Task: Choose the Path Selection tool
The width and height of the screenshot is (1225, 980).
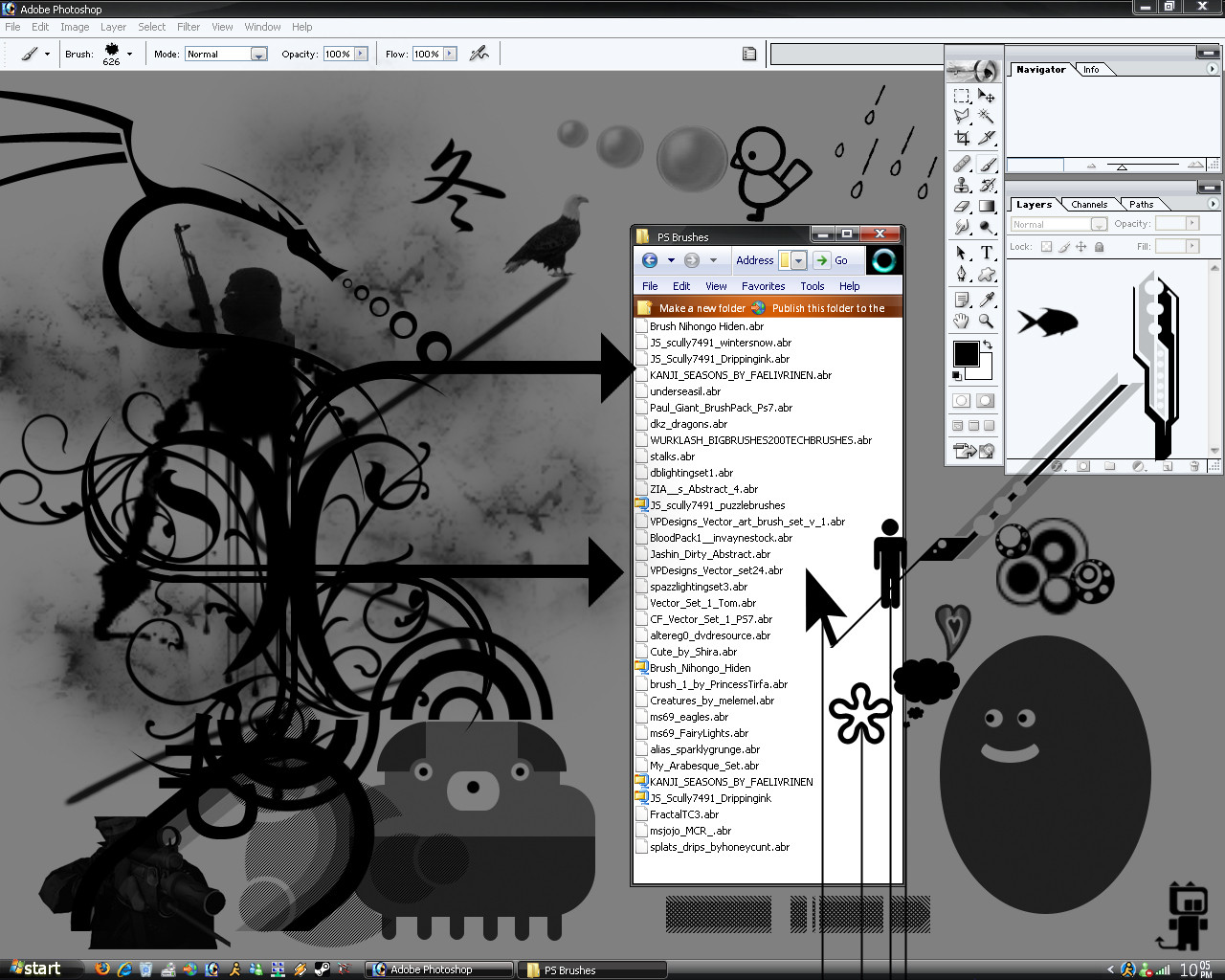Action: pos(962,253)
